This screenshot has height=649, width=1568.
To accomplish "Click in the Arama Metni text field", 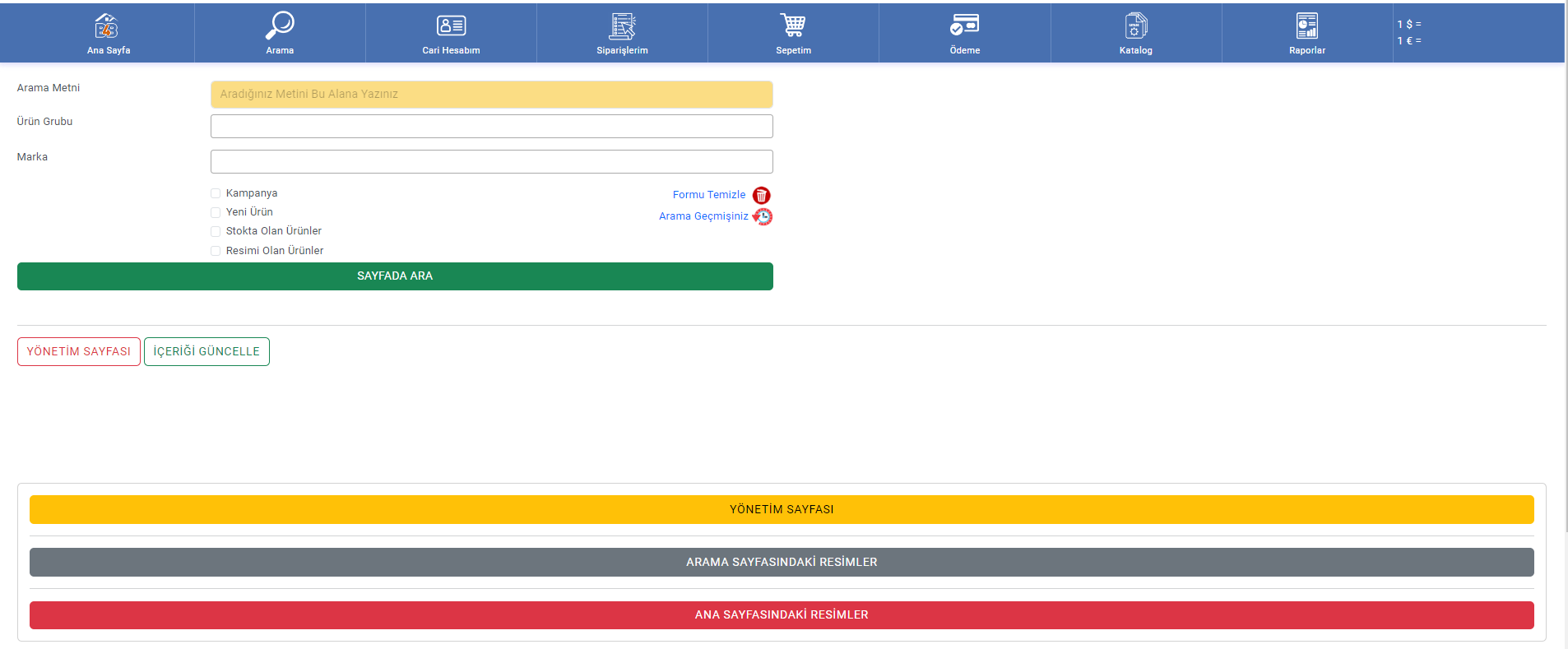I will (491, 95).
